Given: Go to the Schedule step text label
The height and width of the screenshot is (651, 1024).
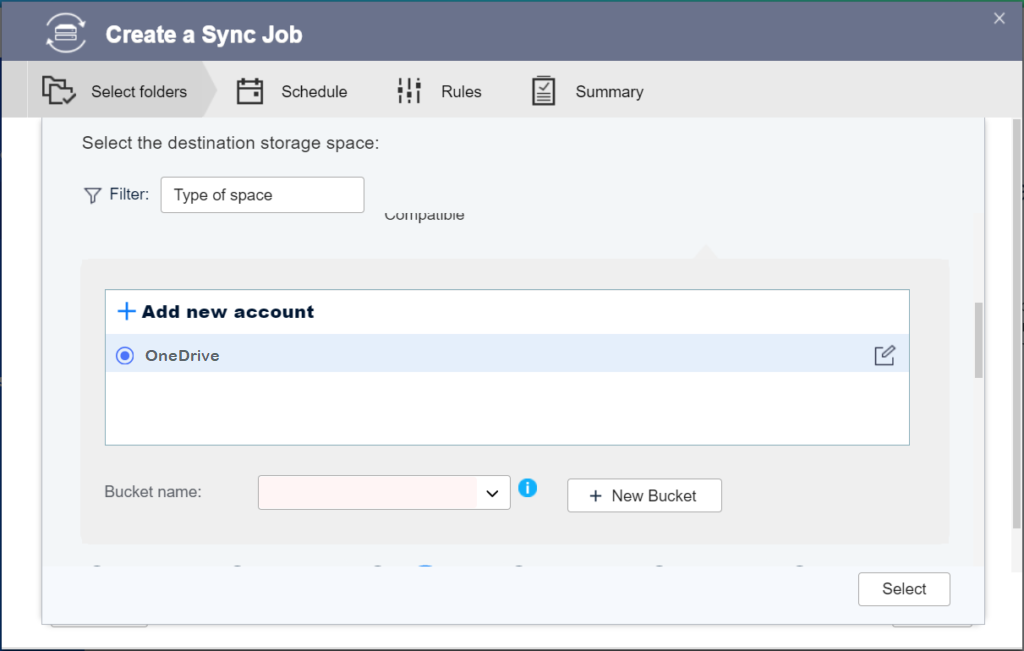Looking at the screenshot, I should point(314,91).
